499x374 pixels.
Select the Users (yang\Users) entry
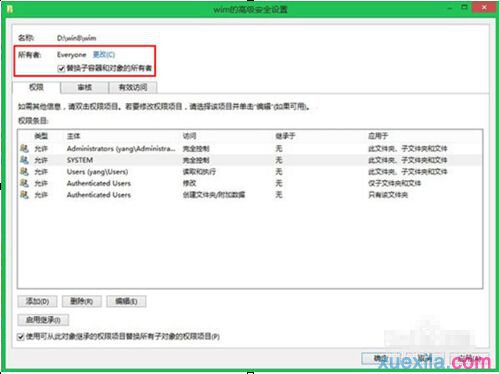[x=250, y=172]
